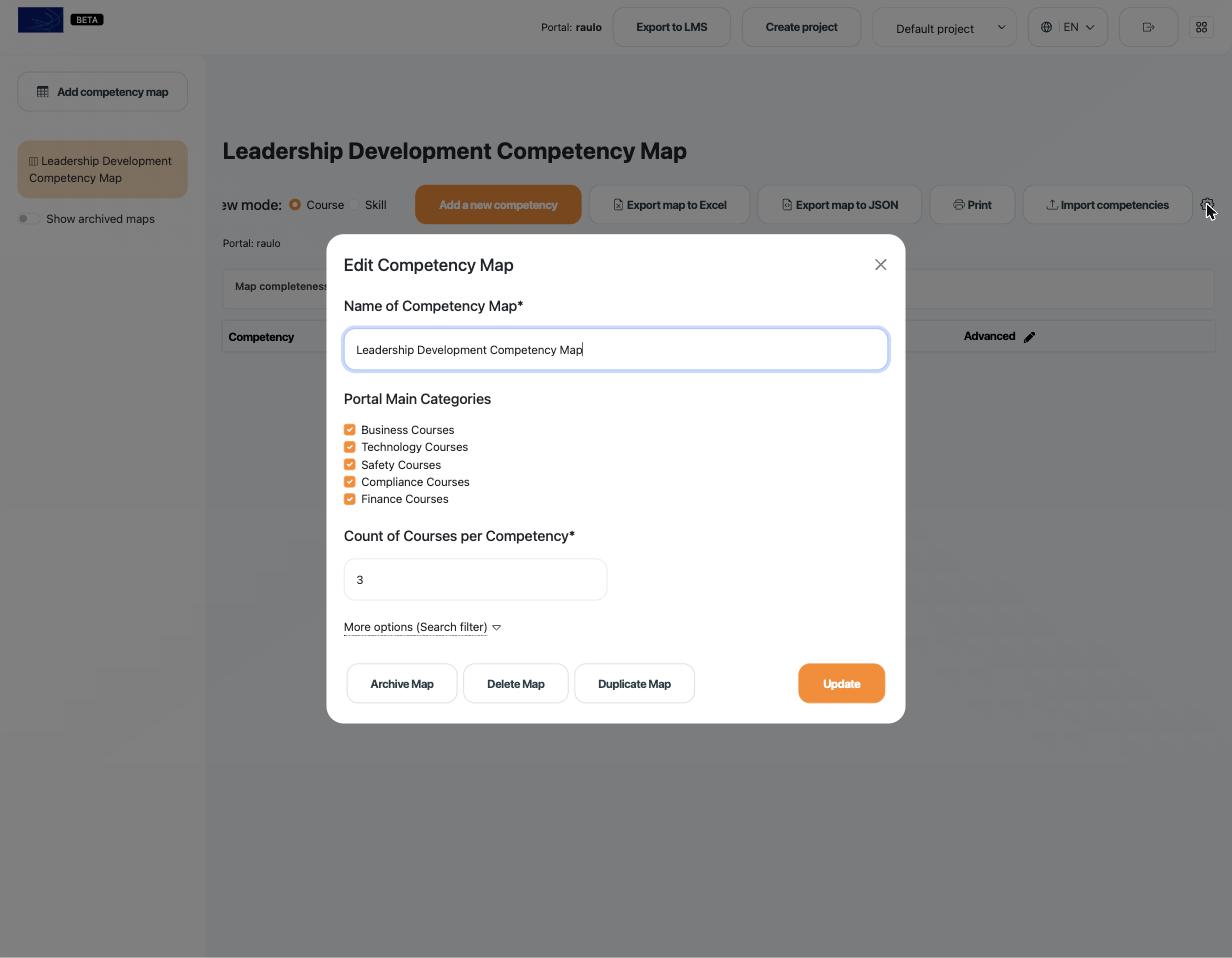
Task: Click the Advanced column header text
Action: point(989,336)
